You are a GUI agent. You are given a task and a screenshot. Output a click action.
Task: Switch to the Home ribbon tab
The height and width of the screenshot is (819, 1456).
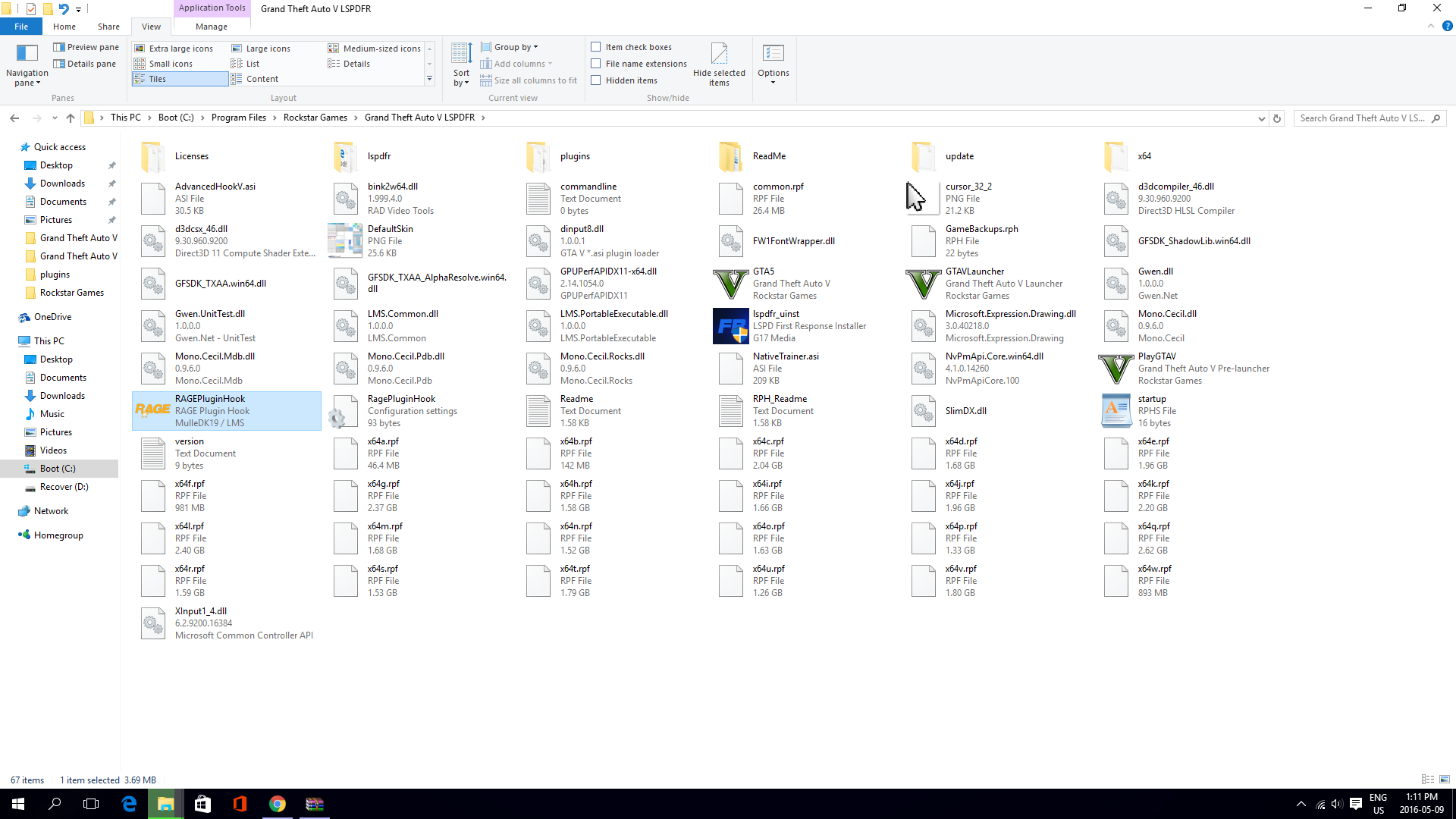(x=64, y=27)
